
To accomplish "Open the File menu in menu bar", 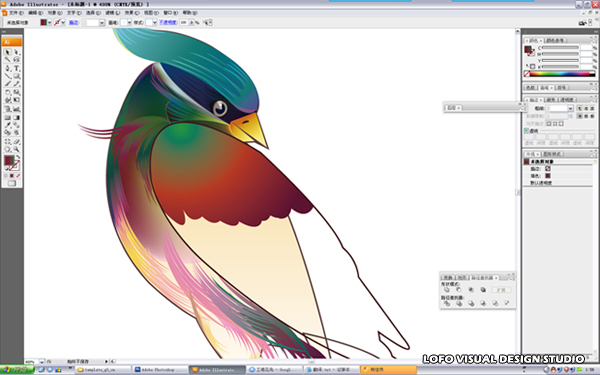I will coord(16,13).
